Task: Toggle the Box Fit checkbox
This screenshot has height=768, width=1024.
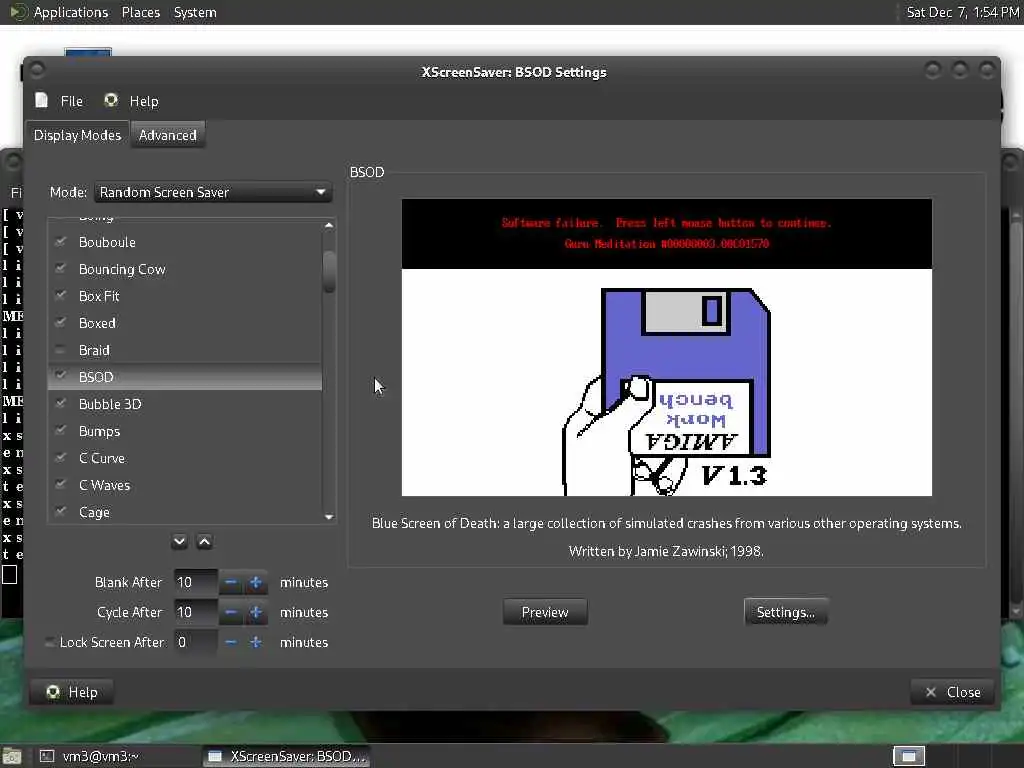Action: coord(61,296)
